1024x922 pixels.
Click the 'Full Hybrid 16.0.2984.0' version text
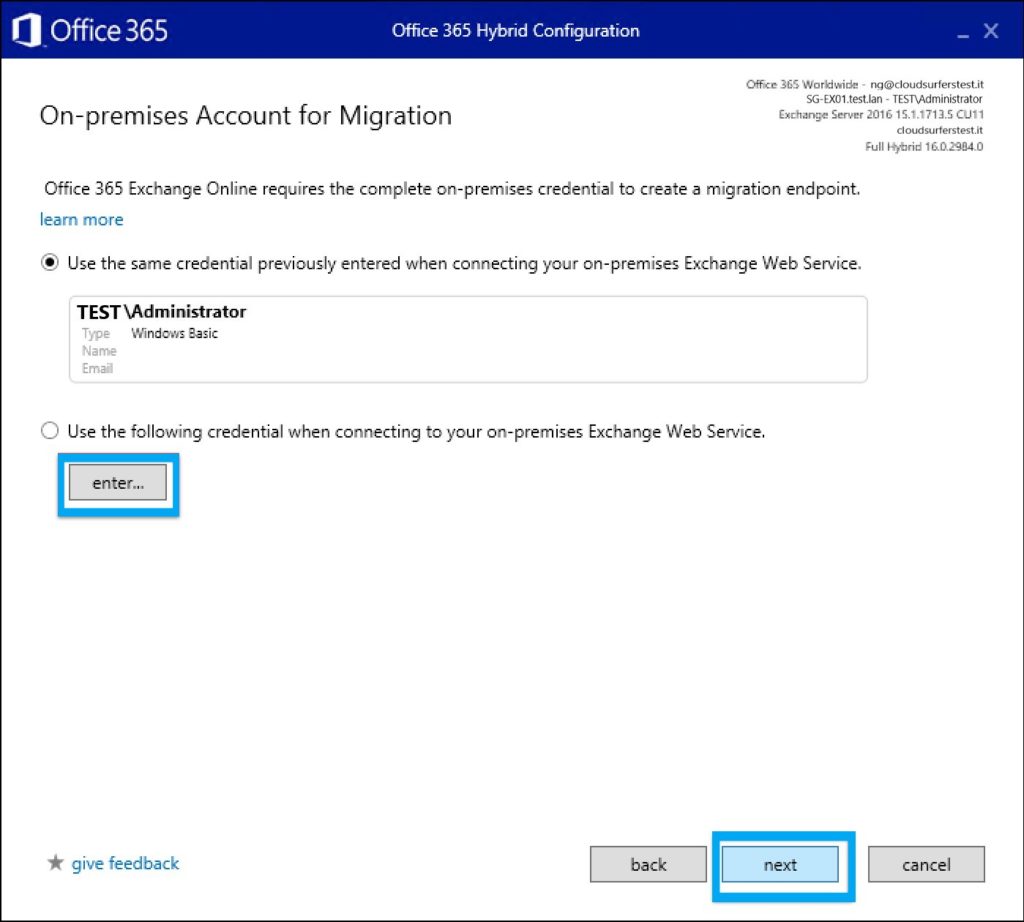[x=924, y=146]
